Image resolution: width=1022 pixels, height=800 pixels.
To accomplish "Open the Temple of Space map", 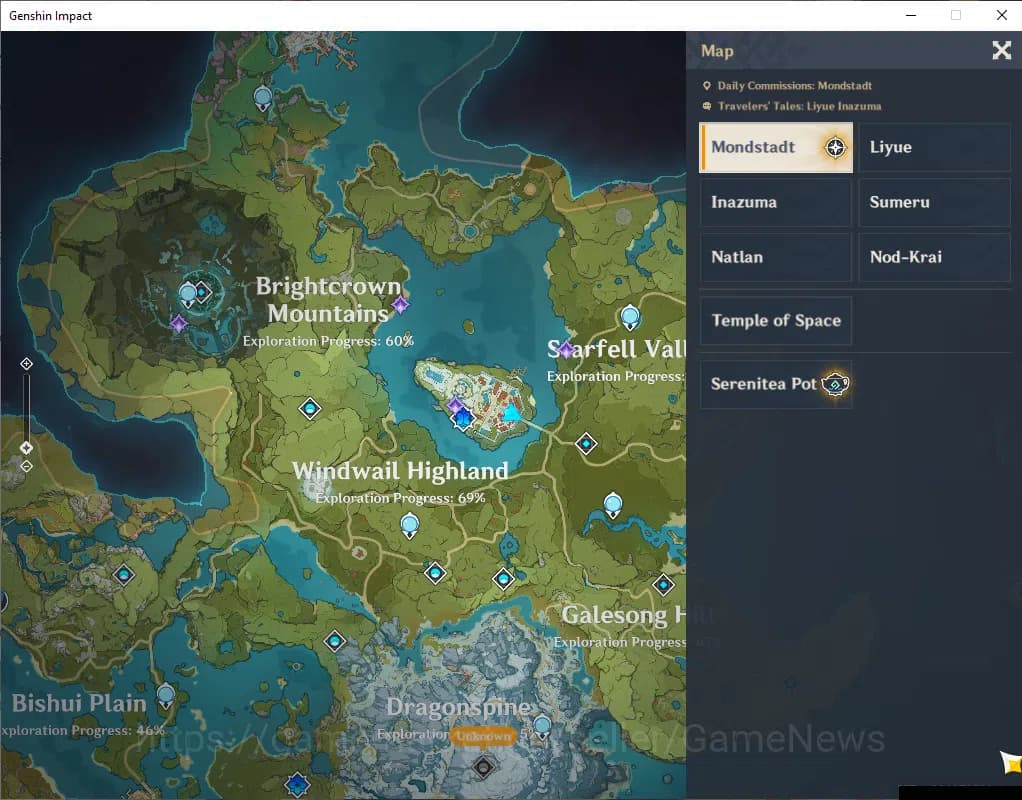I will pyautogui.click(x=776, y=320).
